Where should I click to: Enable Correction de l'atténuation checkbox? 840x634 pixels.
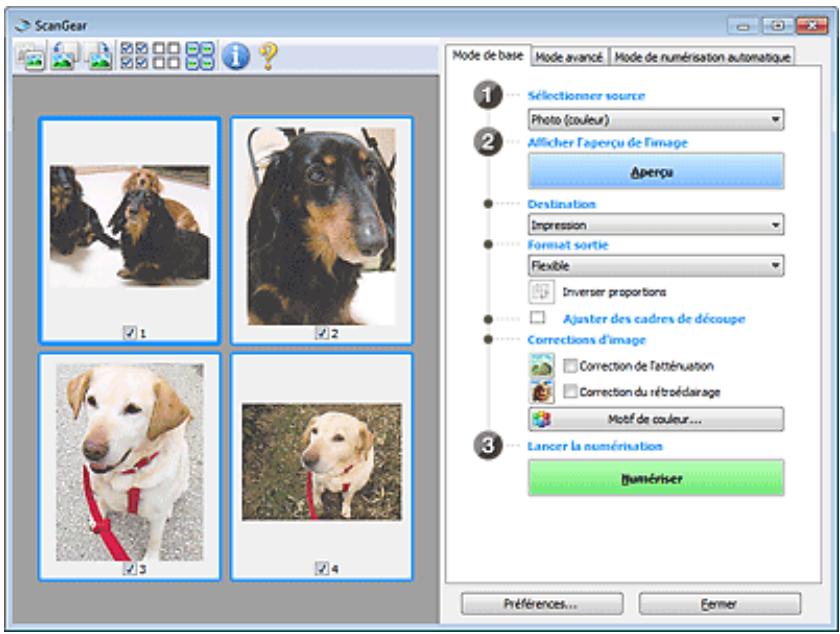click(x=571, y=366)
